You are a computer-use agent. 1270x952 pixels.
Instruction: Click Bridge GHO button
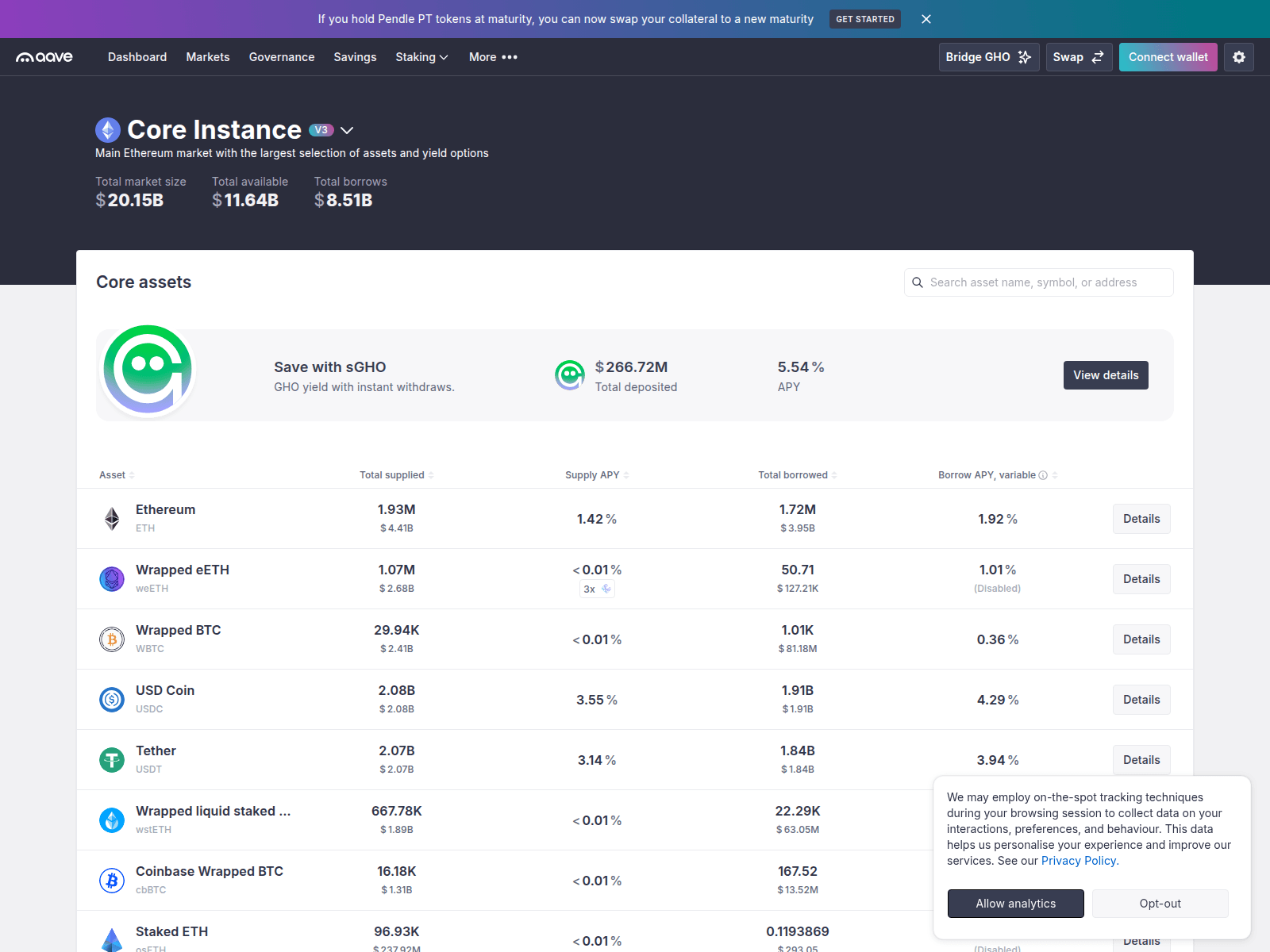pos(989,57)
